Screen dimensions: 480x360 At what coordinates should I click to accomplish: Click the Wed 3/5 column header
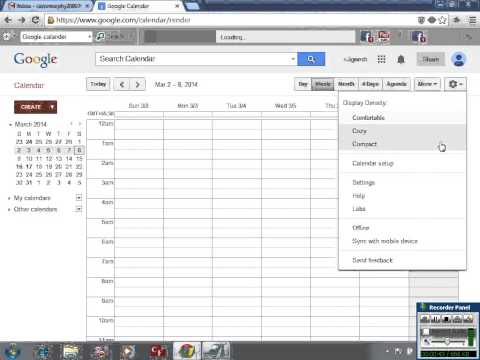pos(285,106)
